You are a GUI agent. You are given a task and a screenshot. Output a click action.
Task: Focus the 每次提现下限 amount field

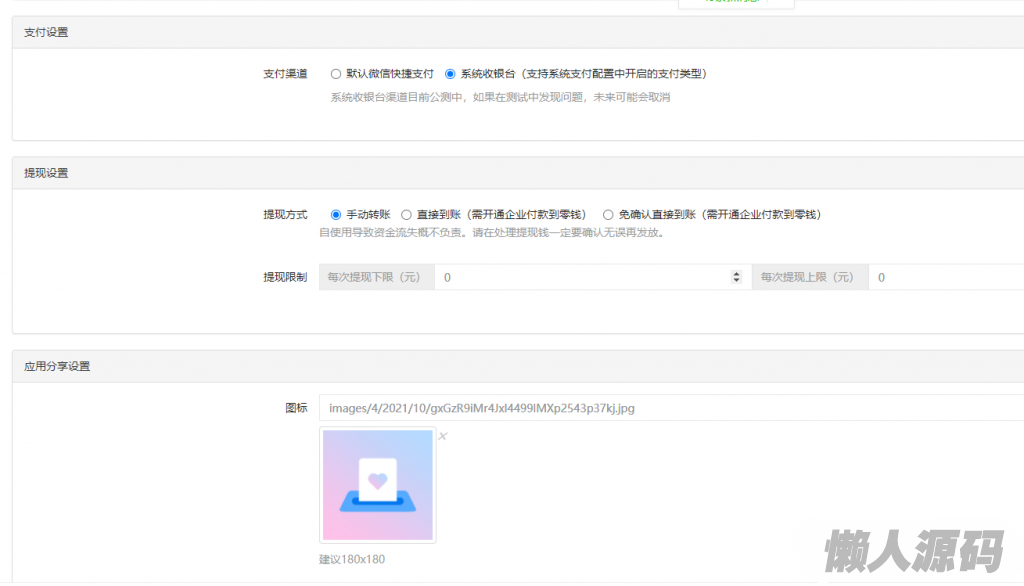pyautogui.click(x=585, y=277)
